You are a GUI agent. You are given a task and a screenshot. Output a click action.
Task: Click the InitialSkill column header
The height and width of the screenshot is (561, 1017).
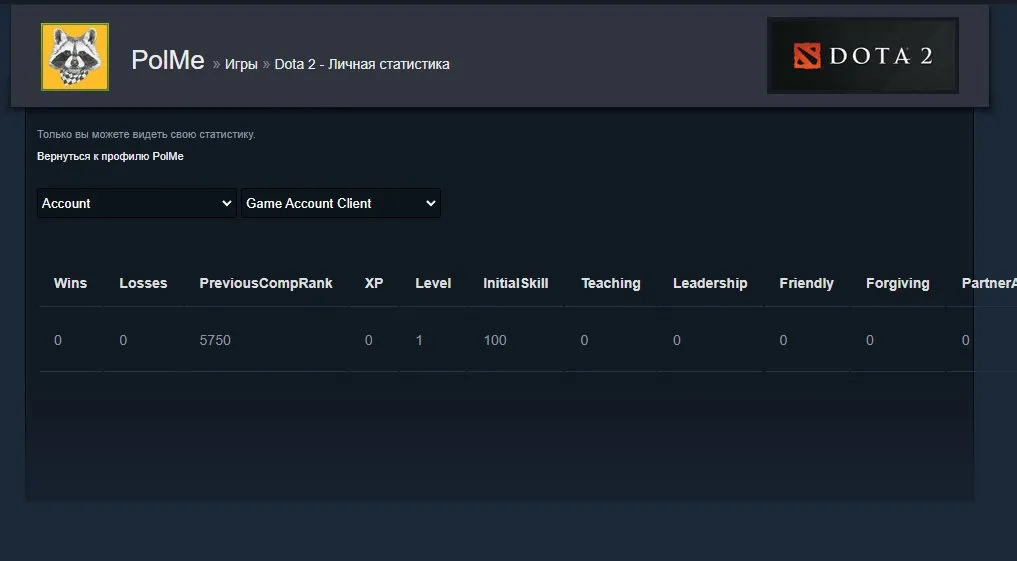click(x=516, y=283)
